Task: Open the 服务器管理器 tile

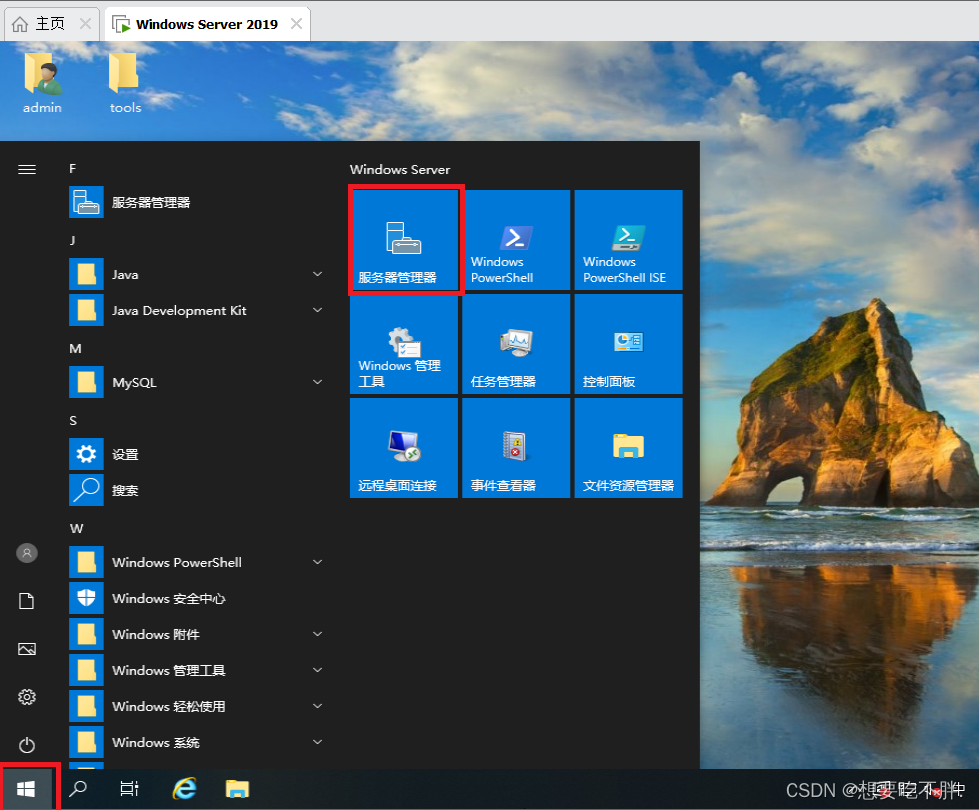Action: 405,240
